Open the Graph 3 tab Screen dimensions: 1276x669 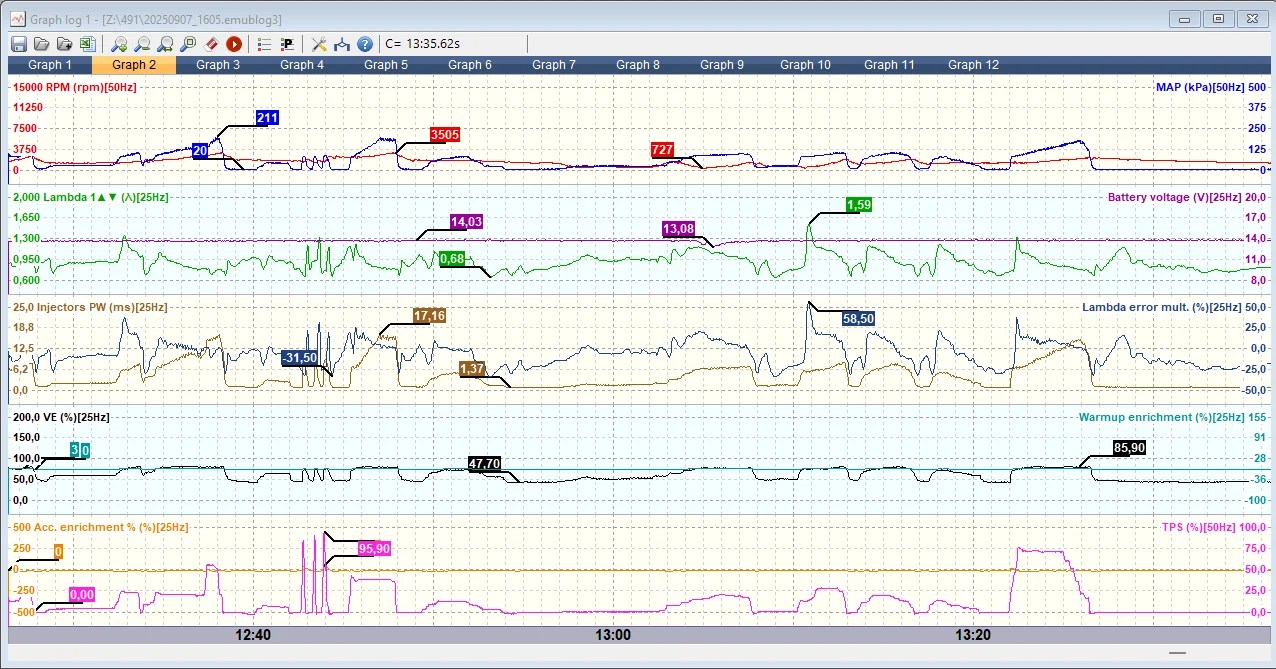coord(218,64)
